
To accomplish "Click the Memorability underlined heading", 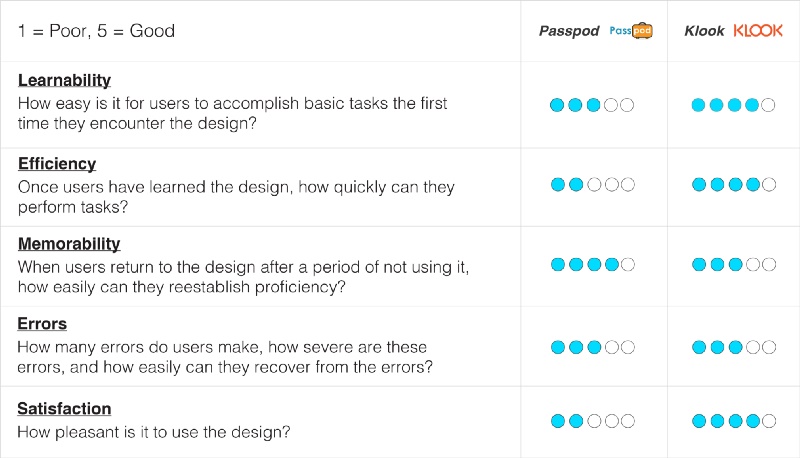I will (x=69, y=244).
